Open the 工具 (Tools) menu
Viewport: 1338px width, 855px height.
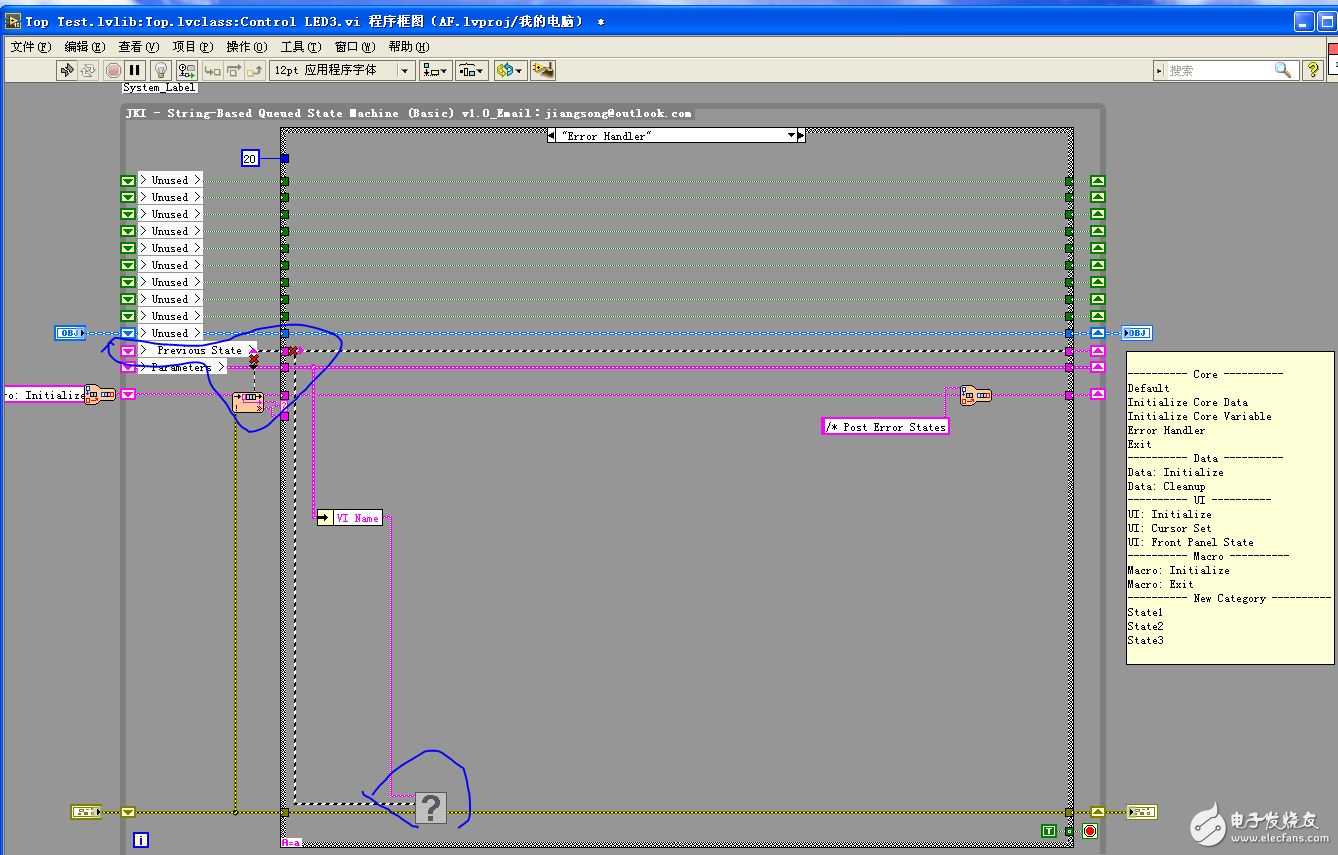[x=300, y=46]
